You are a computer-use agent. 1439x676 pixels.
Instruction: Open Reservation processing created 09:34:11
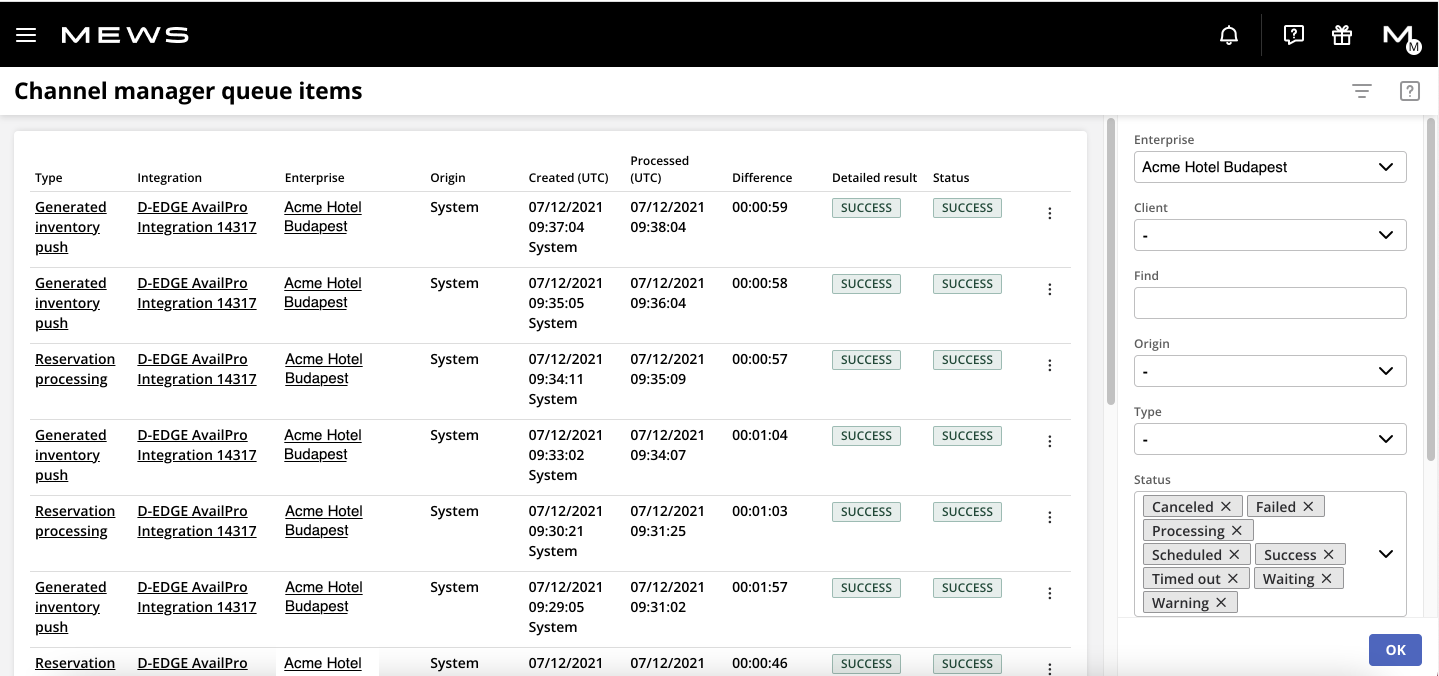click(x=75, y=369)
